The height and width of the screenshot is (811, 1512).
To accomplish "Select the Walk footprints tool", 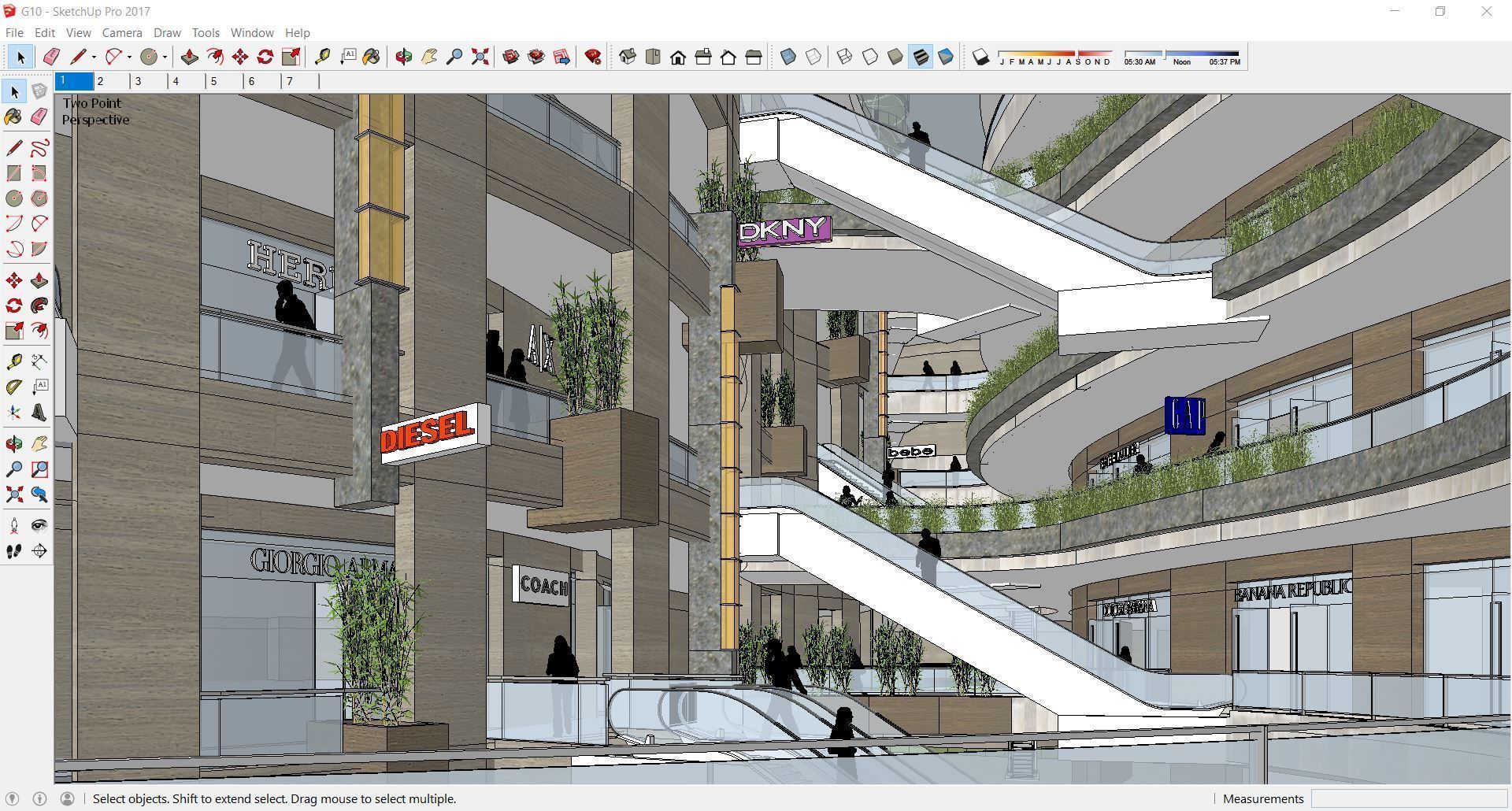I will coord(14,551).
